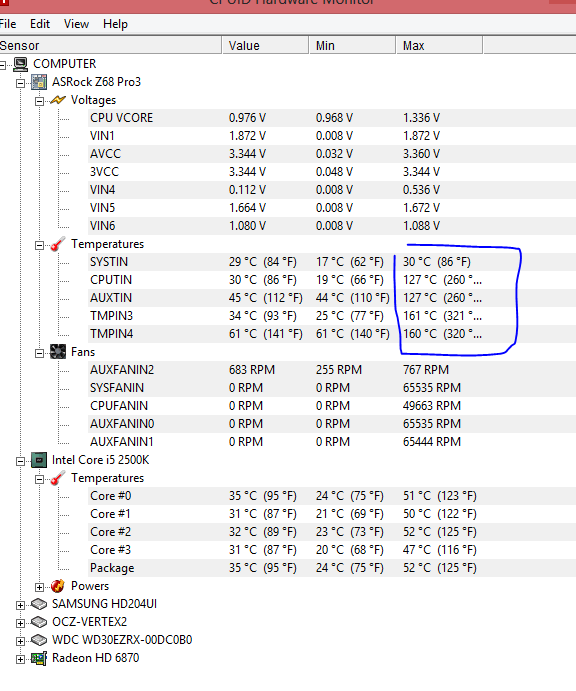Select the AUXFANIN2 fan row
This screenshot has height=691, width=576.
[x=332, y=370]
